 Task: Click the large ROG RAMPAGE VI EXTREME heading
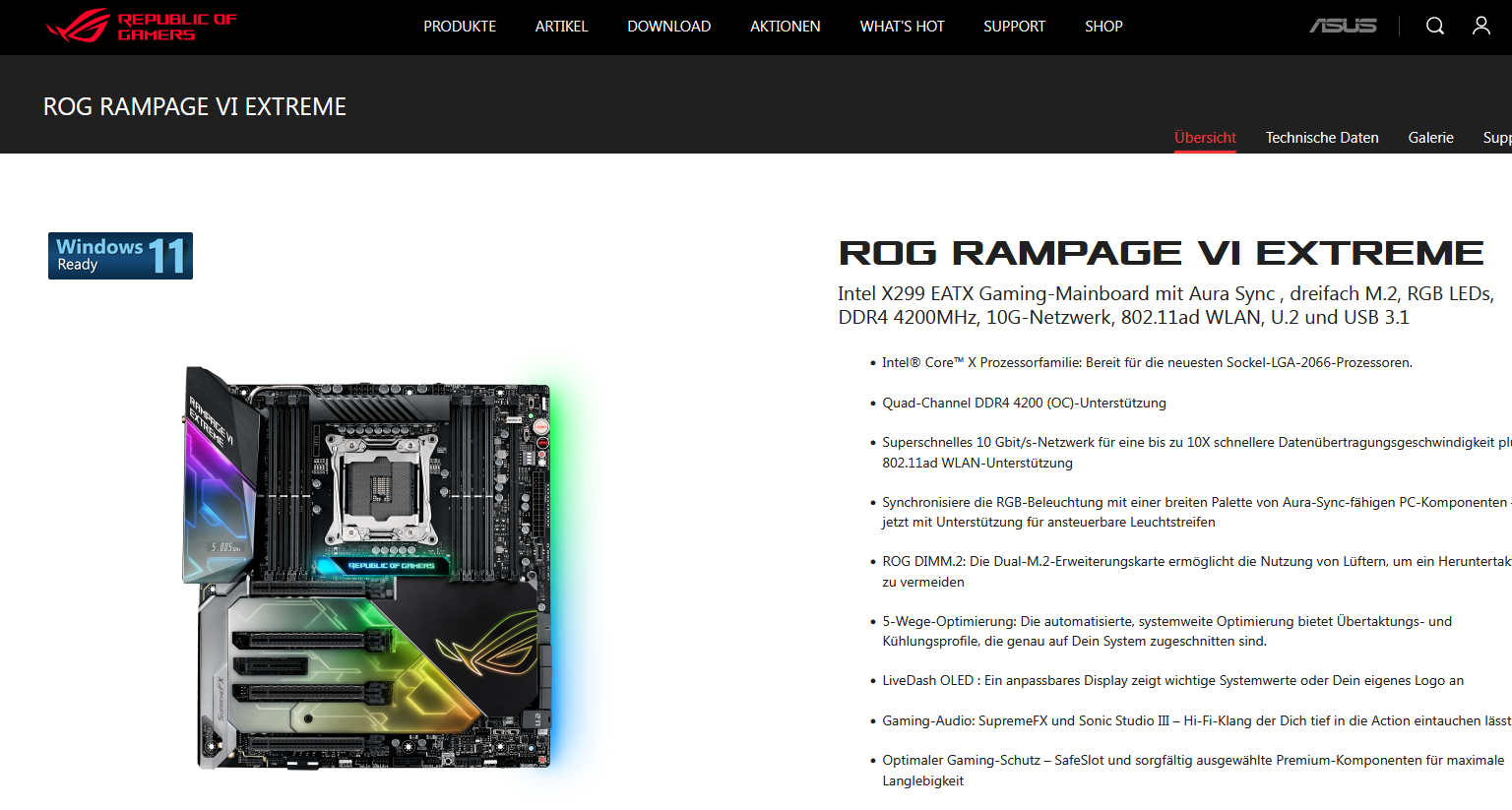[x=1161, y=253]
